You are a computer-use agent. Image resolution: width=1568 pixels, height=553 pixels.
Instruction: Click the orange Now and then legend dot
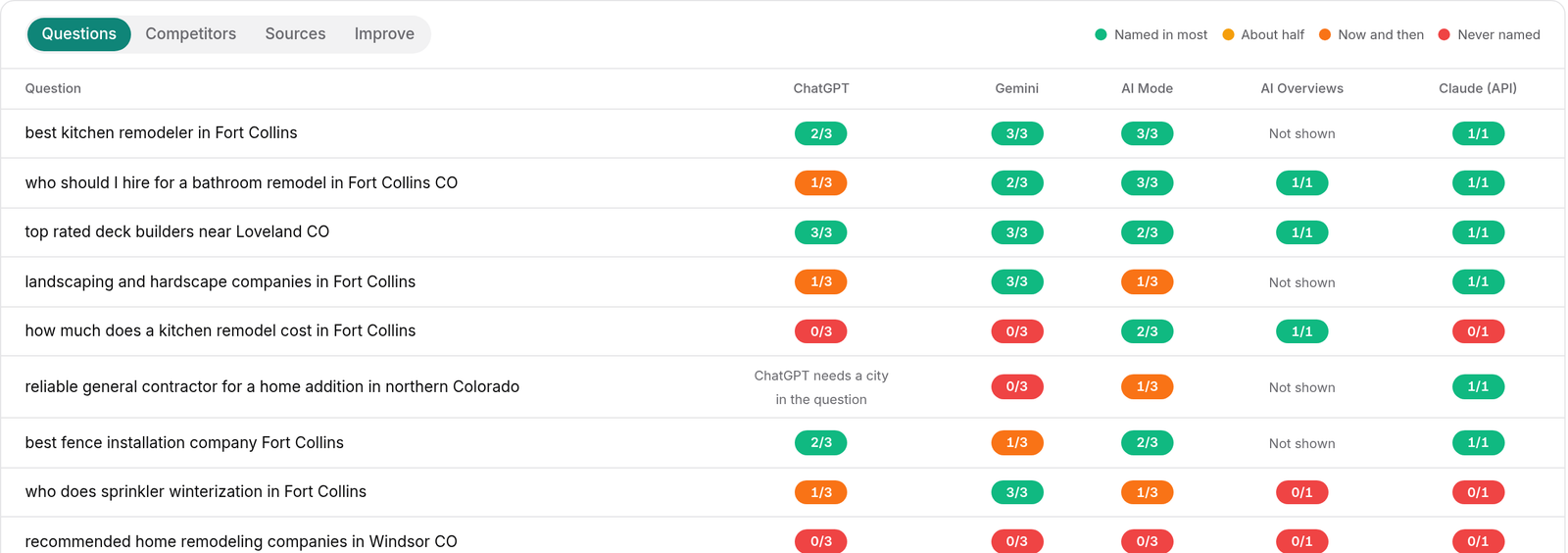[1325, 34]
